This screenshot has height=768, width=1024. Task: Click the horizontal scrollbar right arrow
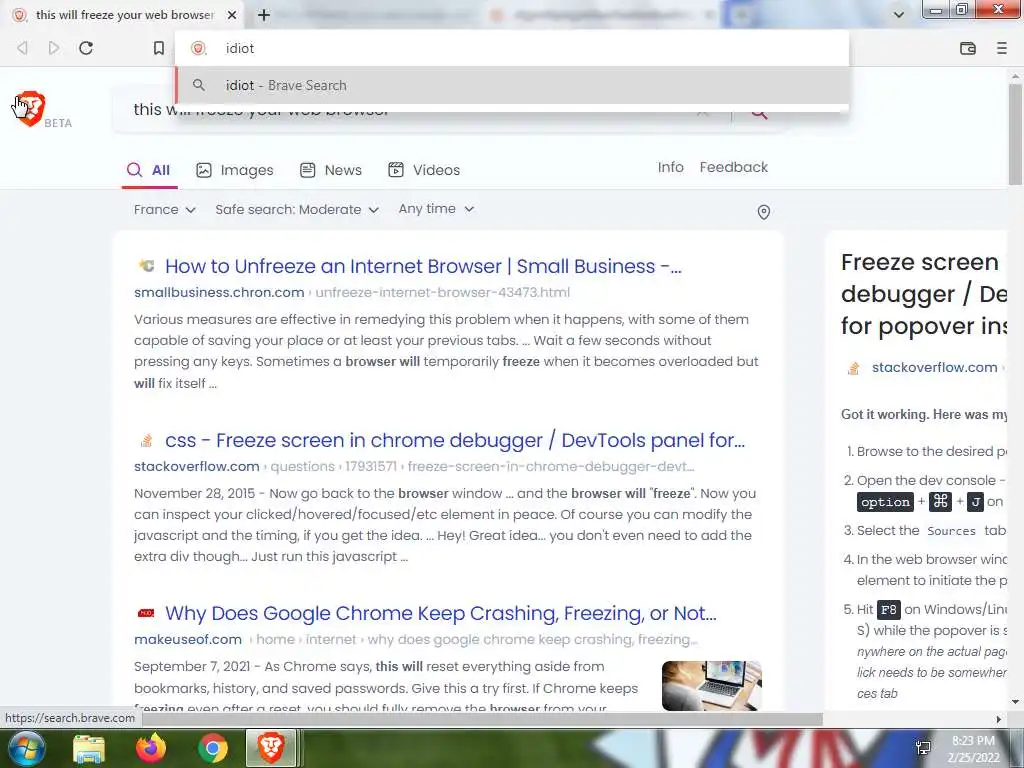(999, 719)
